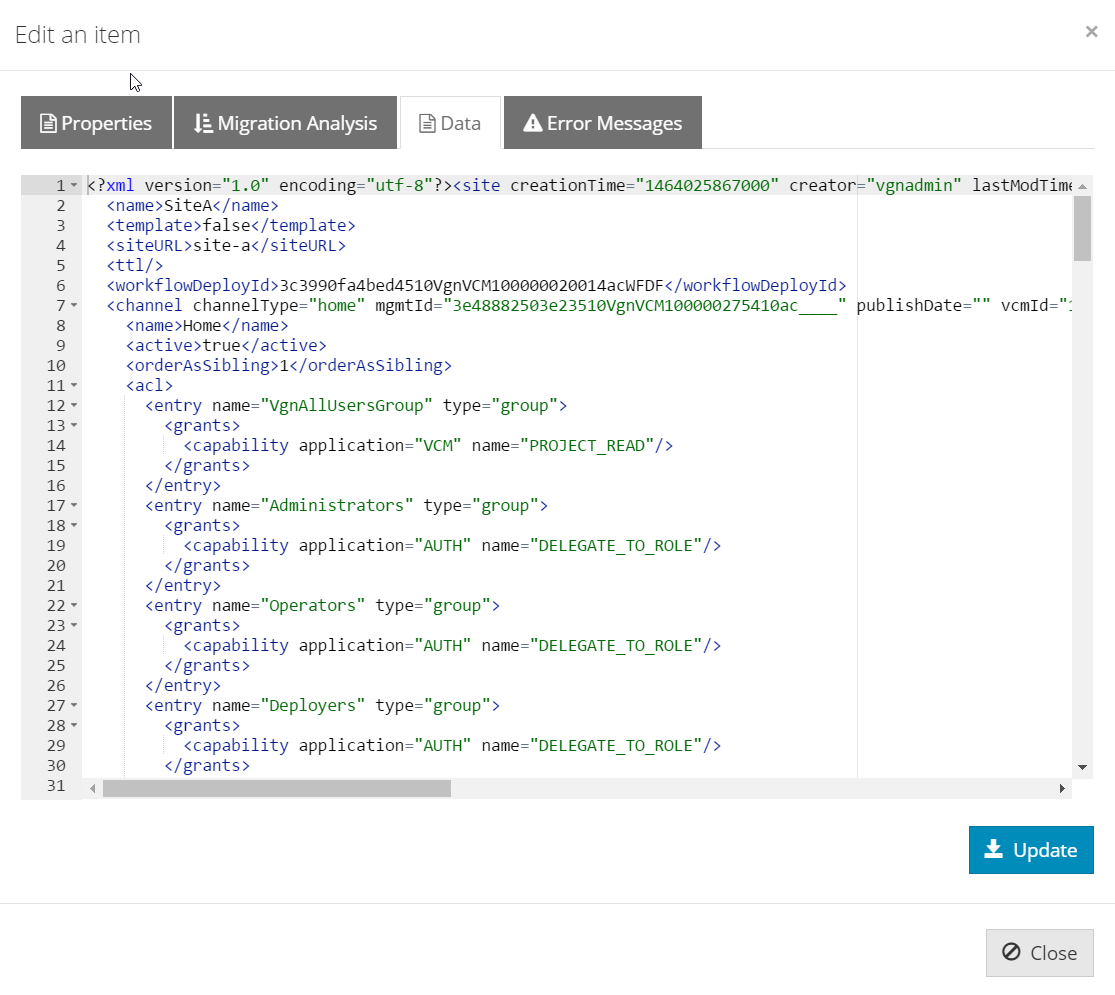Click the warning triangle icon on Error Messages
1115x995 pixels.
(x=533, y=123)
